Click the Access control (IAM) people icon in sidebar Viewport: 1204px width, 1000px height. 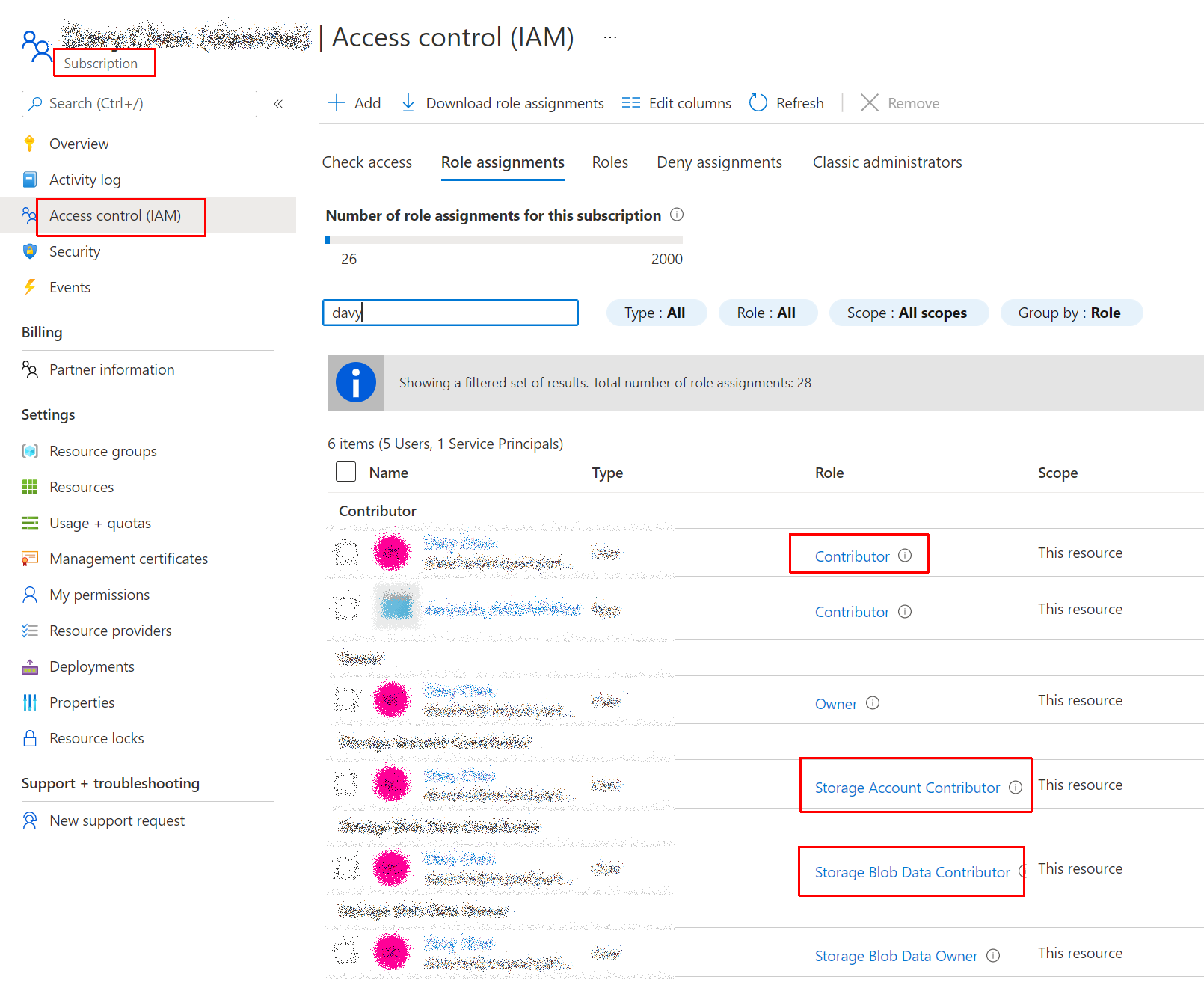pyautogui.click(x=29, y=215)
